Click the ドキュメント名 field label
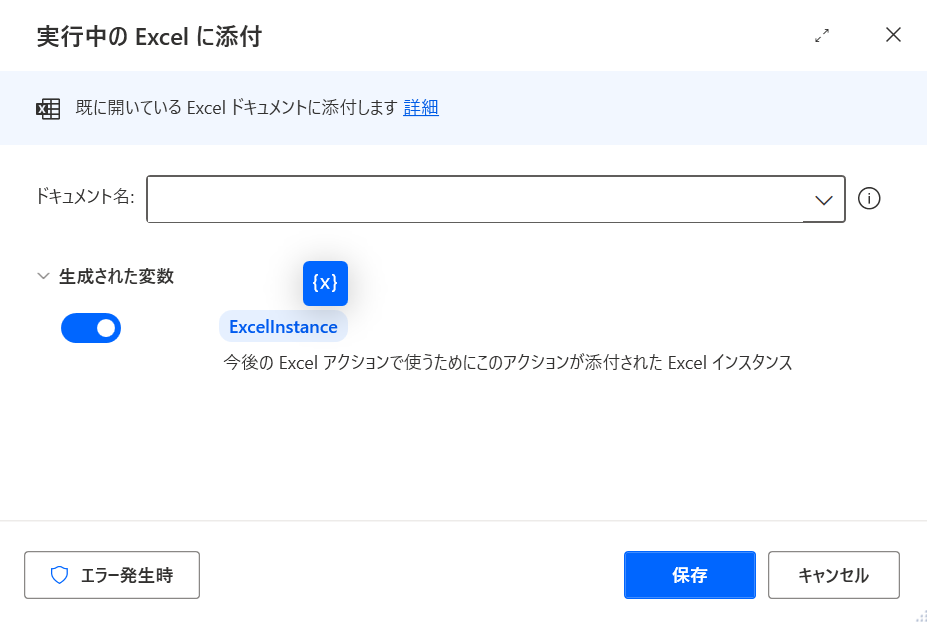The width and height of the screenshot is (927, 622). (x=85, y=197)
